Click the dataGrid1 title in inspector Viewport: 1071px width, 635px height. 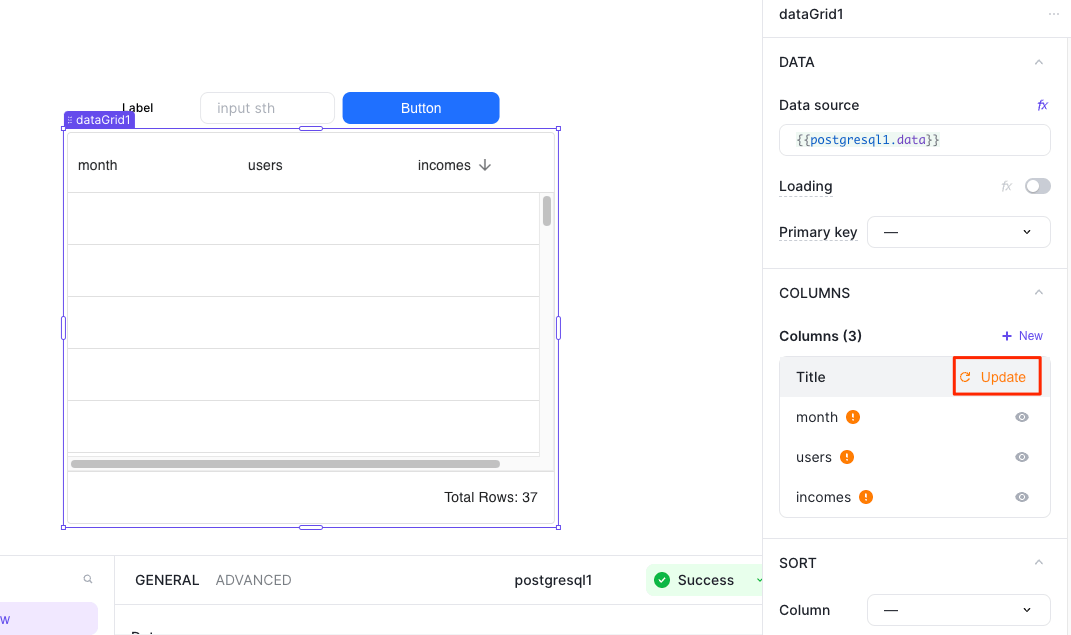click(811, 14)
